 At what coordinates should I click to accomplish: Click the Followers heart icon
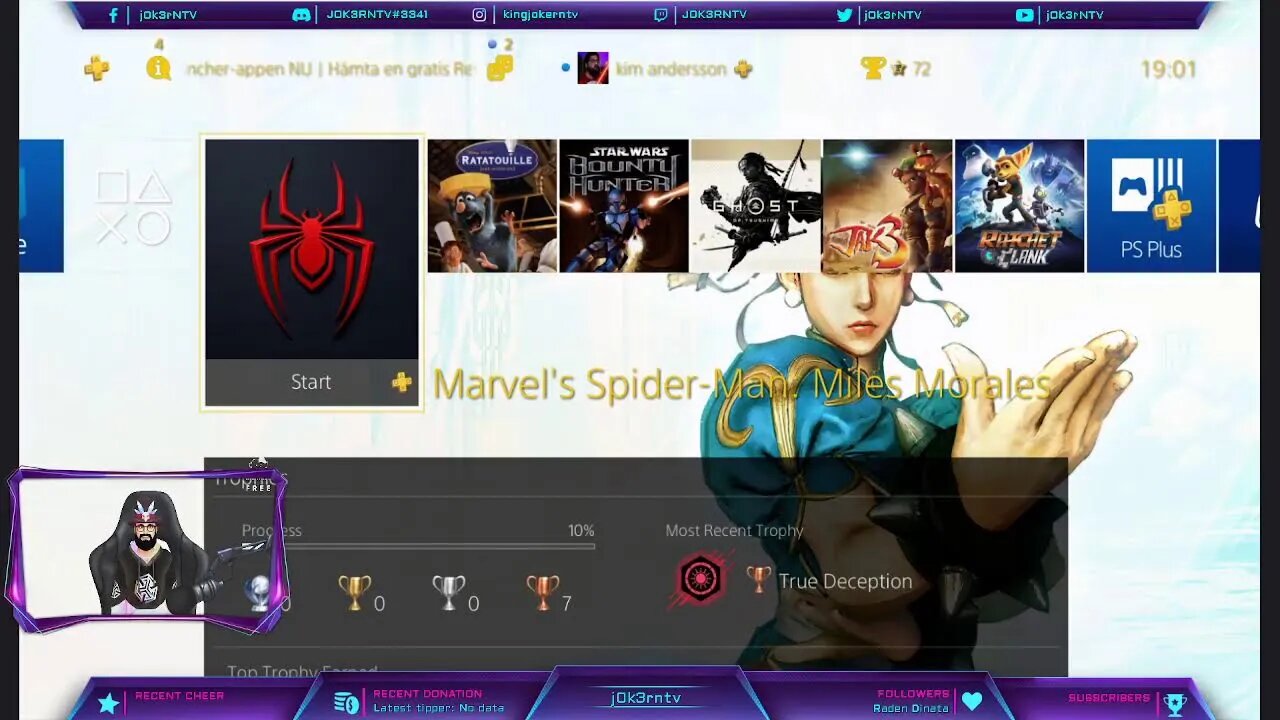pos(972,702)
